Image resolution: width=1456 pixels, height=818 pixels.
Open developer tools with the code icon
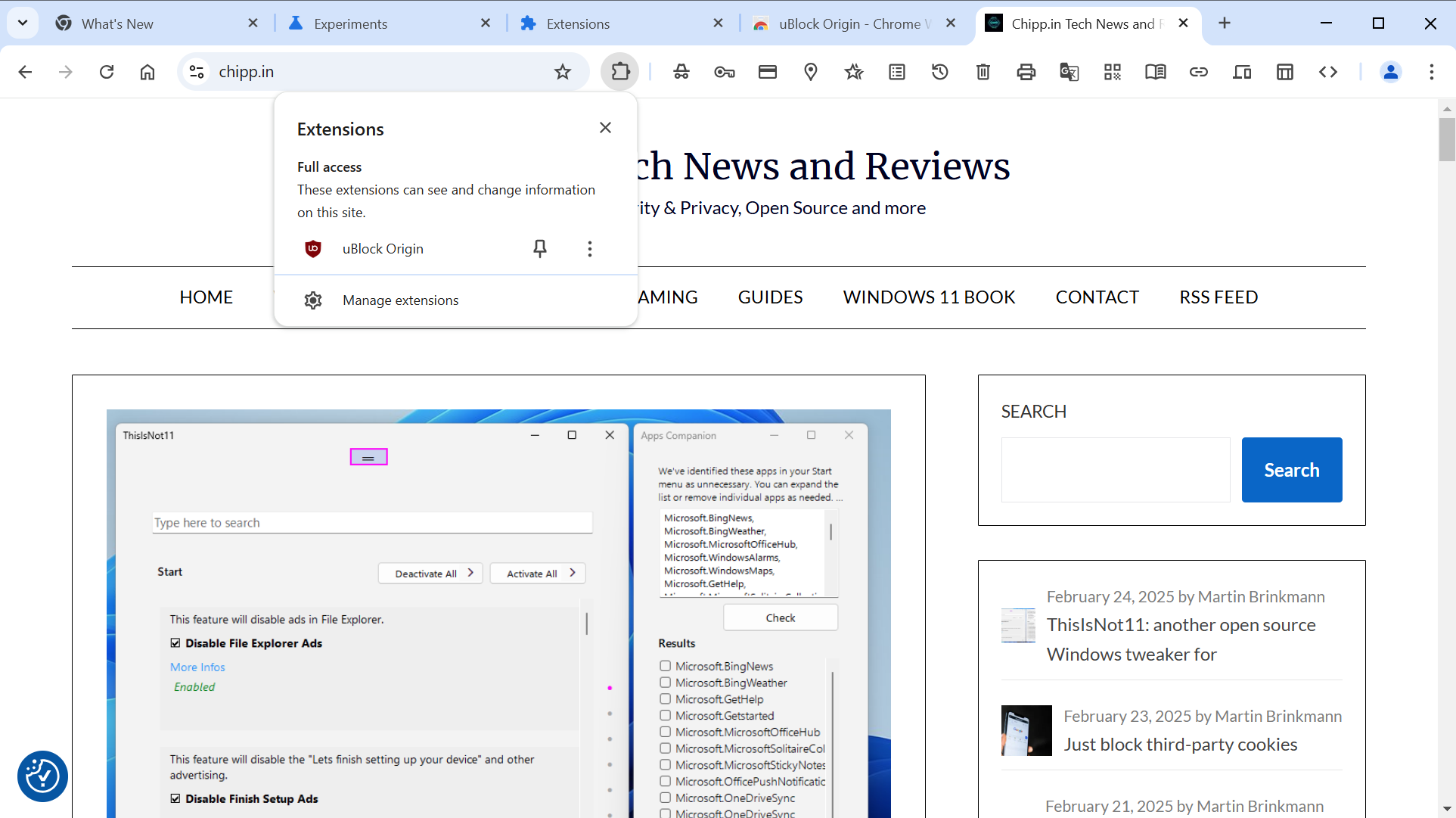pyautogui.click(x=1328, y=72)
